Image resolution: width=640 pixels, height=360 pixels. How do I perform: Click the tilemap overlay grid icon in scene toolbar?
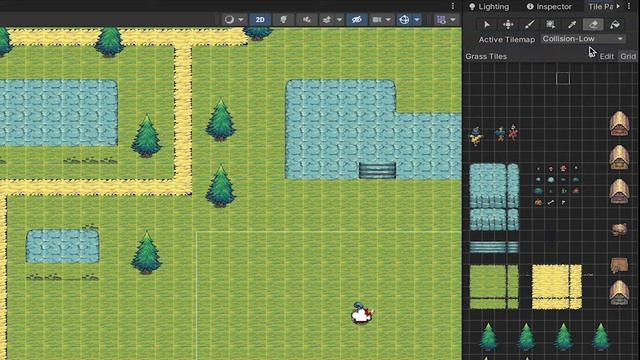pyautogui.click(x=441, y=20)
